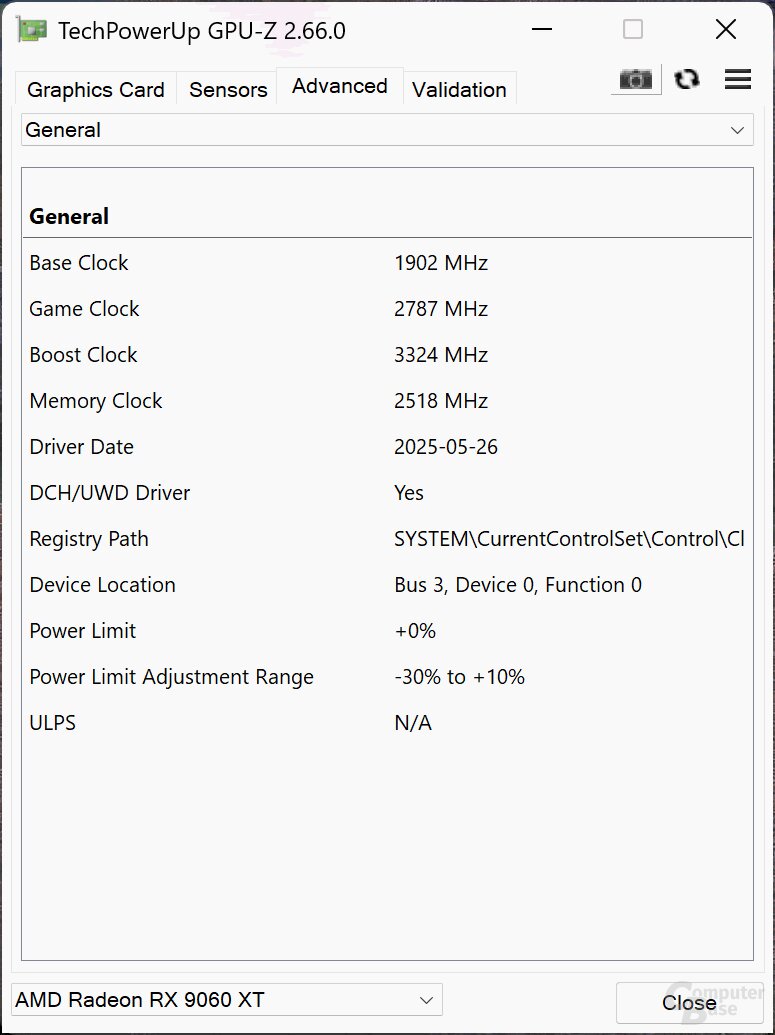Screen dimensions: 775x1035
Task: Select the DCH/UWD Driver label
Action: point(110,493)
